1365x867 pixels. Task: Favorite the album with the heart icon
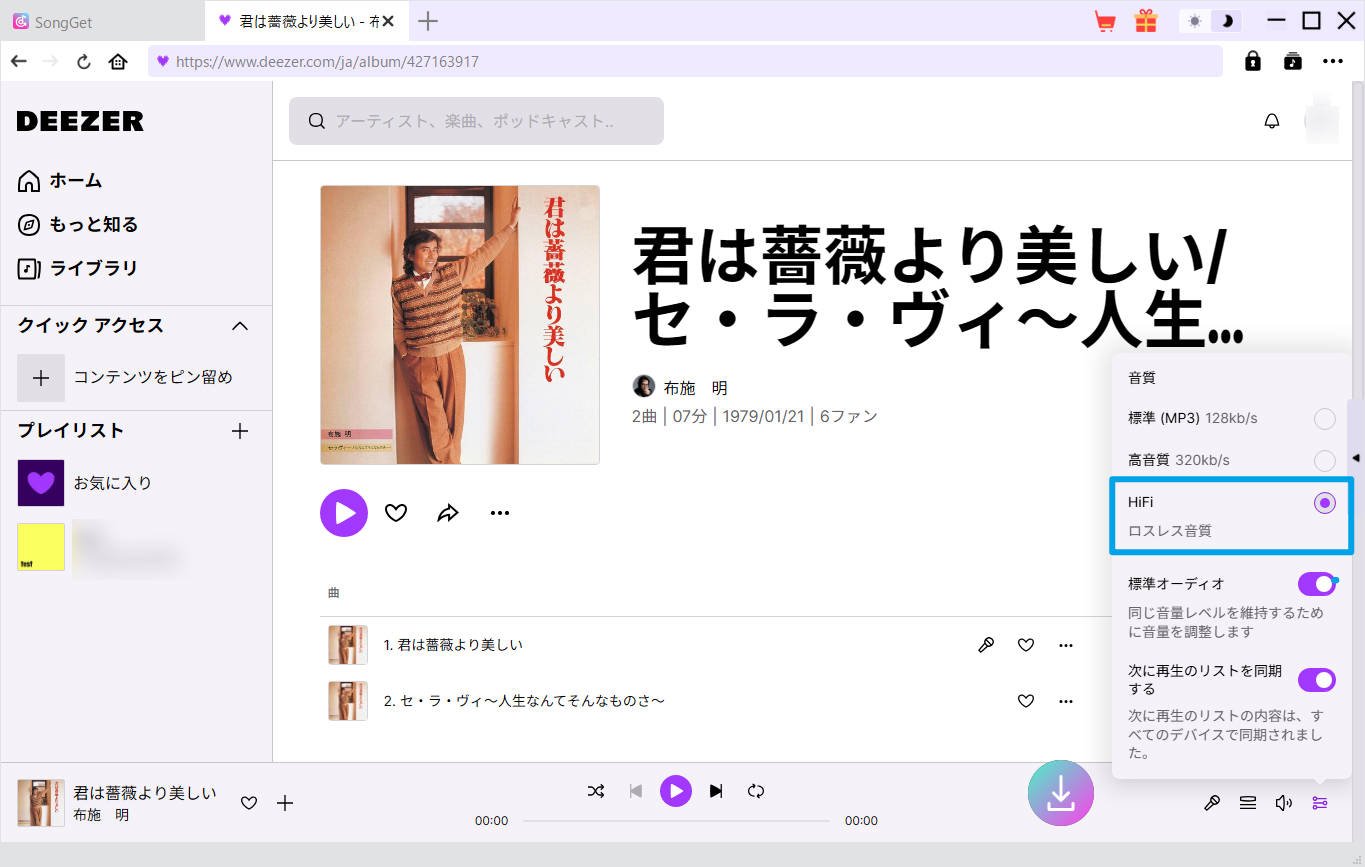click(x=396, y=513)
